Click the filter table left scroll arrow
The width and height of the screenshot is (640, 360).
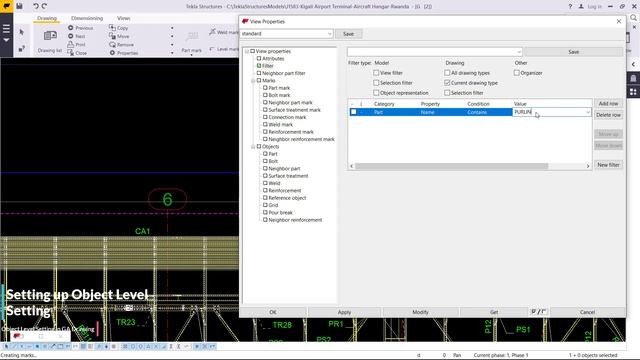pyautogui.click(x=351, y=166)
